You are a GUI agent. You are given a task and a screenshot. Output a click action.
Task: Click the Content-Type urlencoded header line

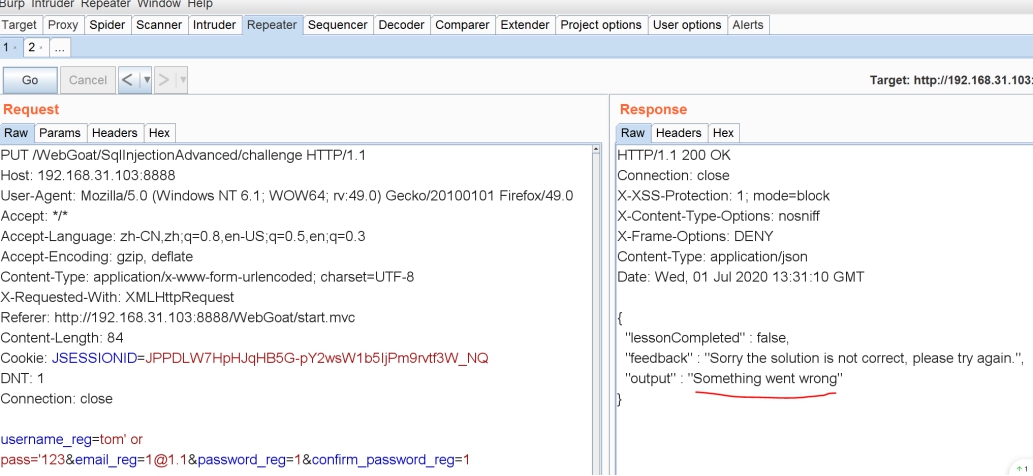click(x=208, y=277)
